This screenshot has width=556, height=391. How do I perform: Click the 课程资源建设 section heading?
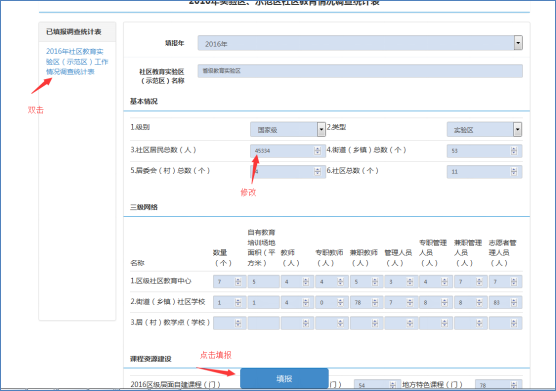point(151,359)
